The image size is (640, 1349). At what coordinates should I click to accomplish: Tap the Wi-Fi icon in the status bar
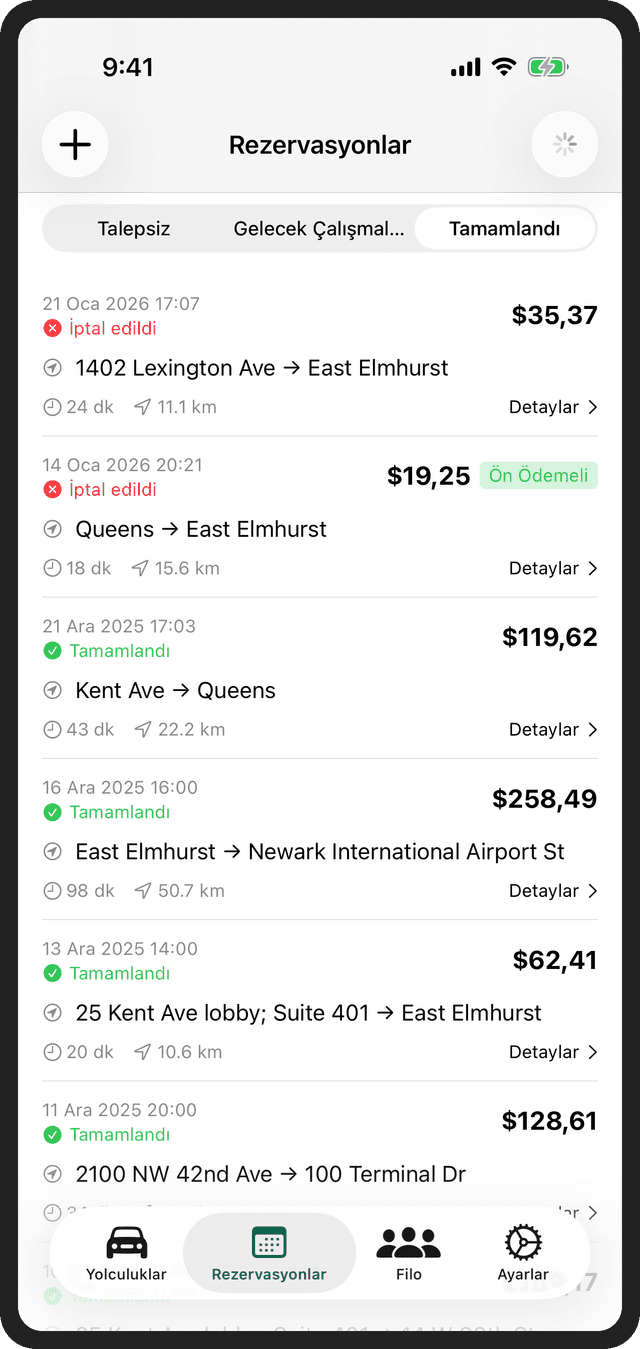tap(503, 66)
